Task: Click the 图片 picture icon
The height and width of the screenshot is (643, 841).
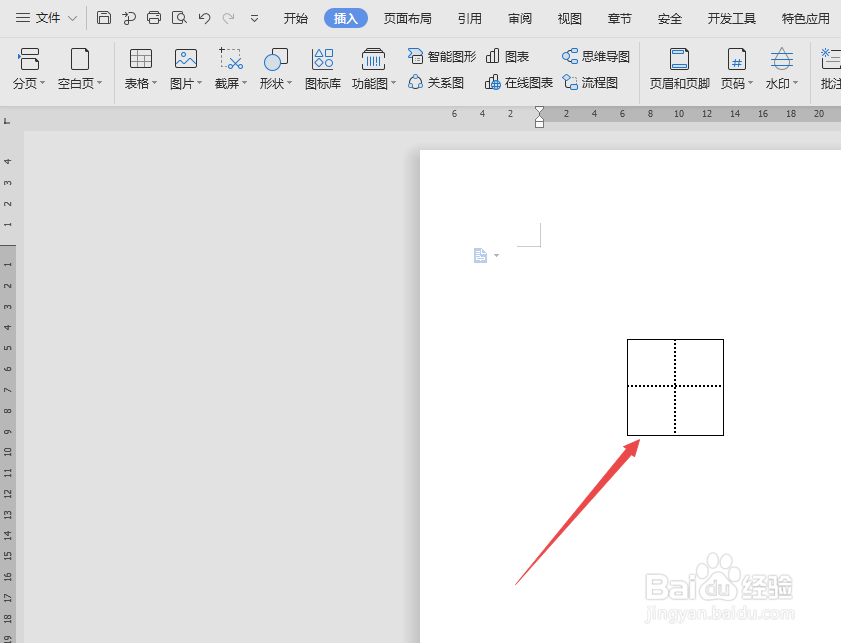Action: (x=186, y=59)
